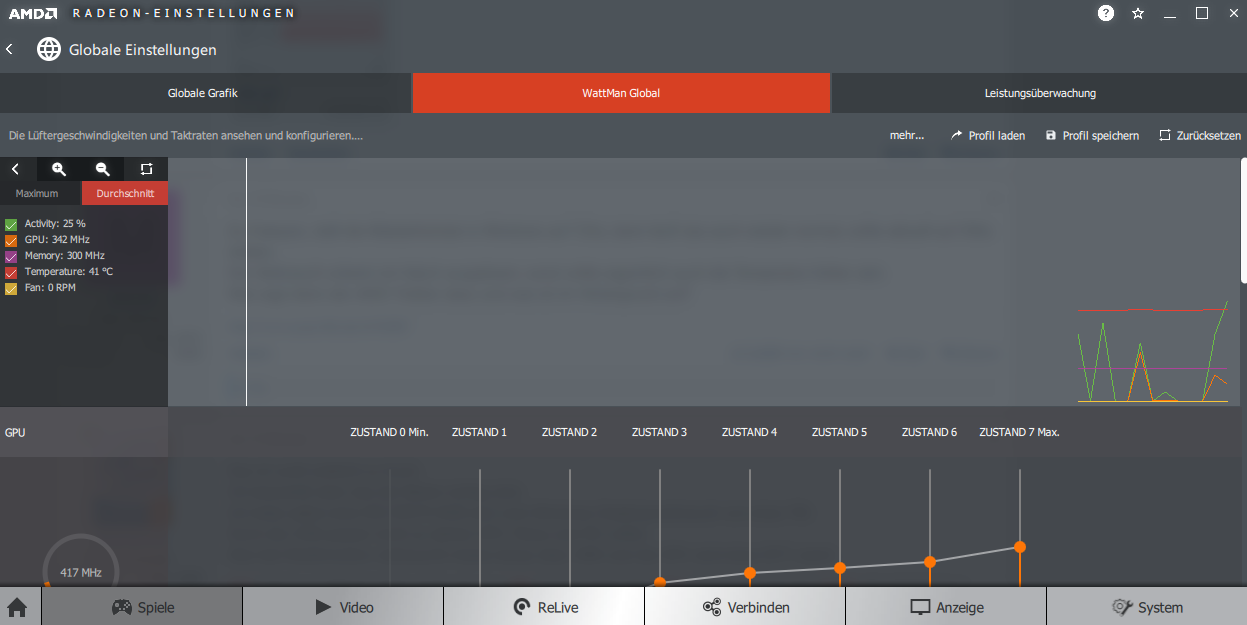
Task: Click the ZUSTAND 1 label
Action: pyautogui.click(x=479, y=432)
